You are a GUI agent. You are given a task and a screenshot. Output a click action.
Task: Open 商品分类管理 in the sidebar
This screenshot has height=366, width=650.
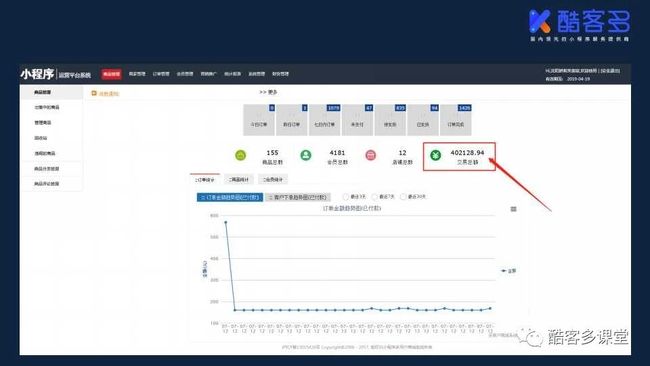point(47,169)
